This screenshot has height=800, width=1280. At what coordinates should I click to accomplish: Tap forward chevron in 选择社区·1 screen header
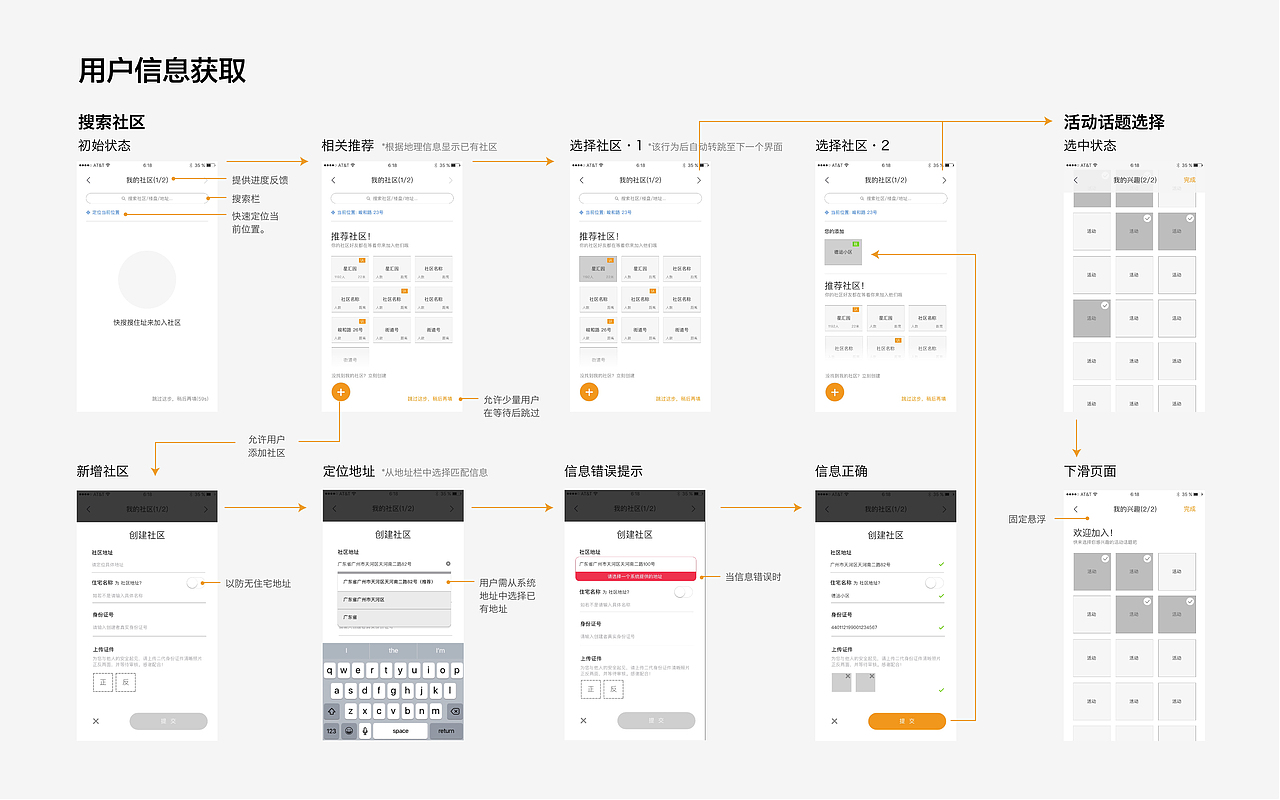point(698,180)
